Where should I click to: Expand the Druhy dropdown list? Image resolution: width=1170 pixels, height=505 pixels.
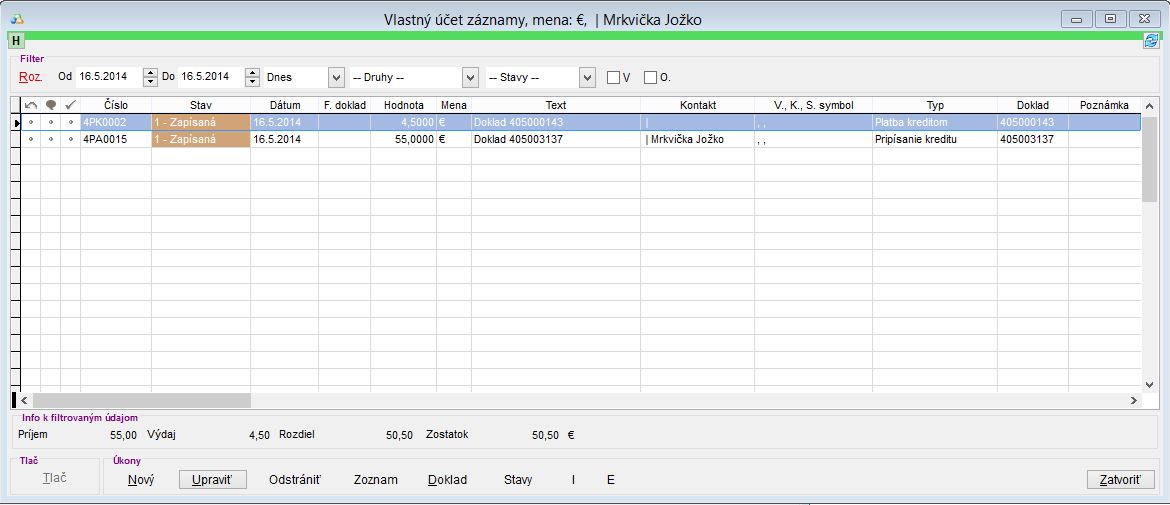pyautogui.click(x=470, y=77)
